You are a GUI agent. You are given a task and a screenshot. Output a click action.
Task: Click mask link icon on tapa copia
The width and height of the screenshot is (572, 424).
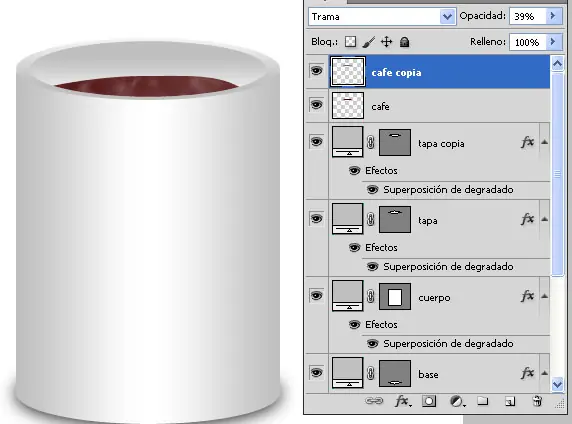point(371,142)
